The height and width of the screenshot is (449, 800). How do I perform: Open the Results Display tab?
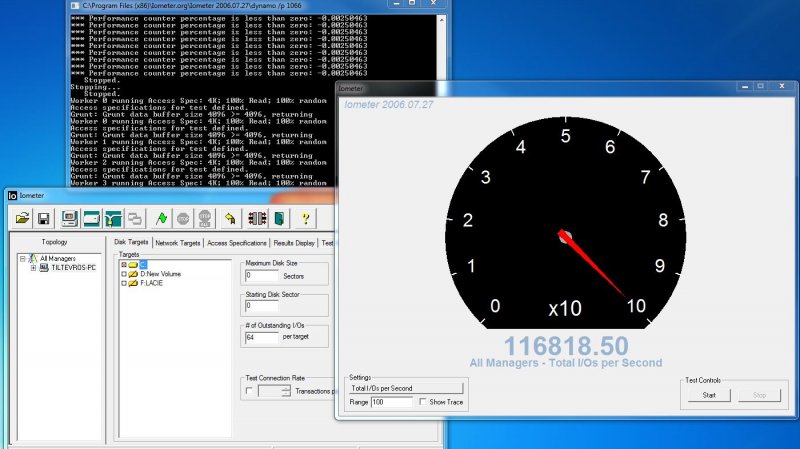[294, 243]
